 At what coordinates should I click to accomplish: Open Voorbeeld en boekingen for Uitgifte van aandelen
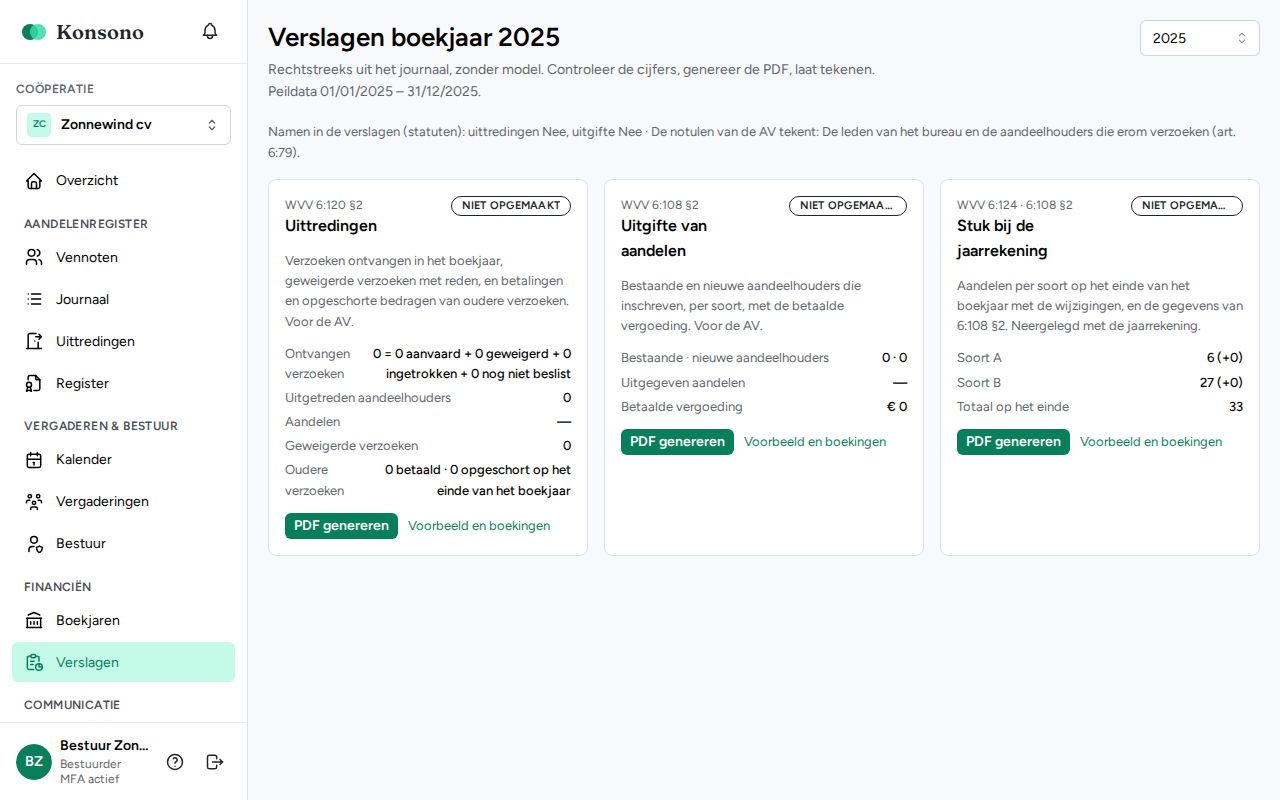[815, 442]
